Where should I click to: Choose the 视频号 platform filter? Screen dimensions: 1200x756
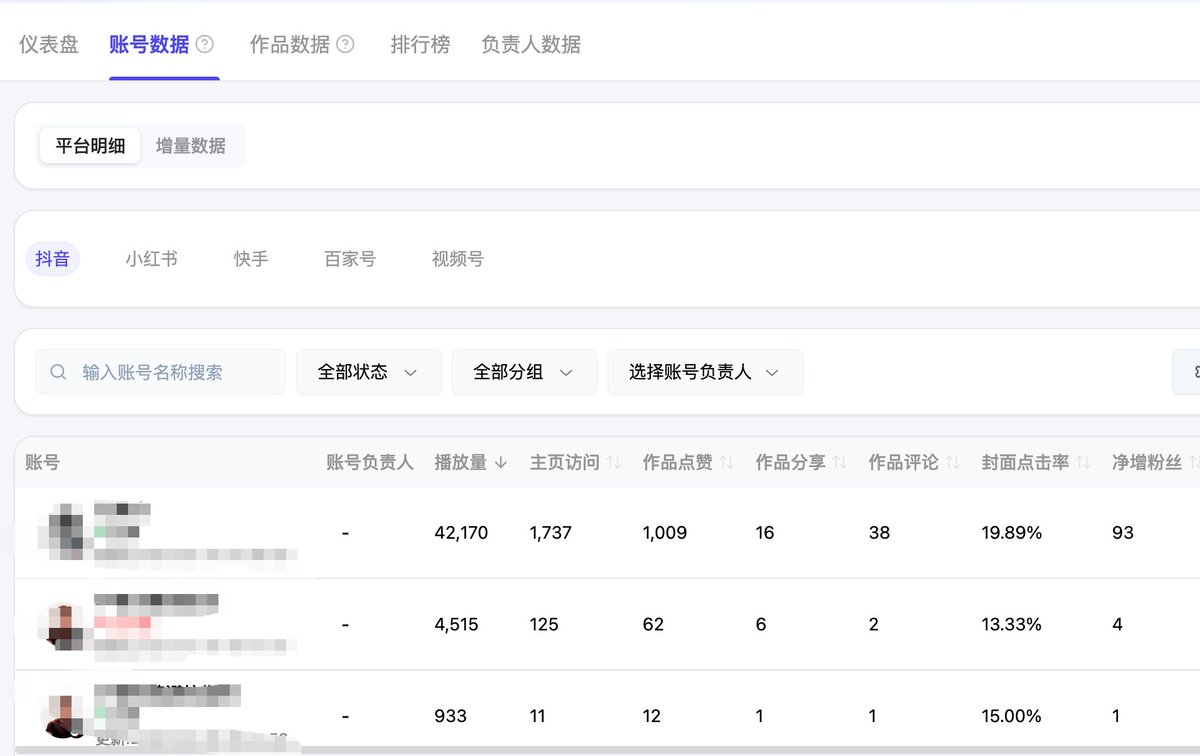coord(458,259)
